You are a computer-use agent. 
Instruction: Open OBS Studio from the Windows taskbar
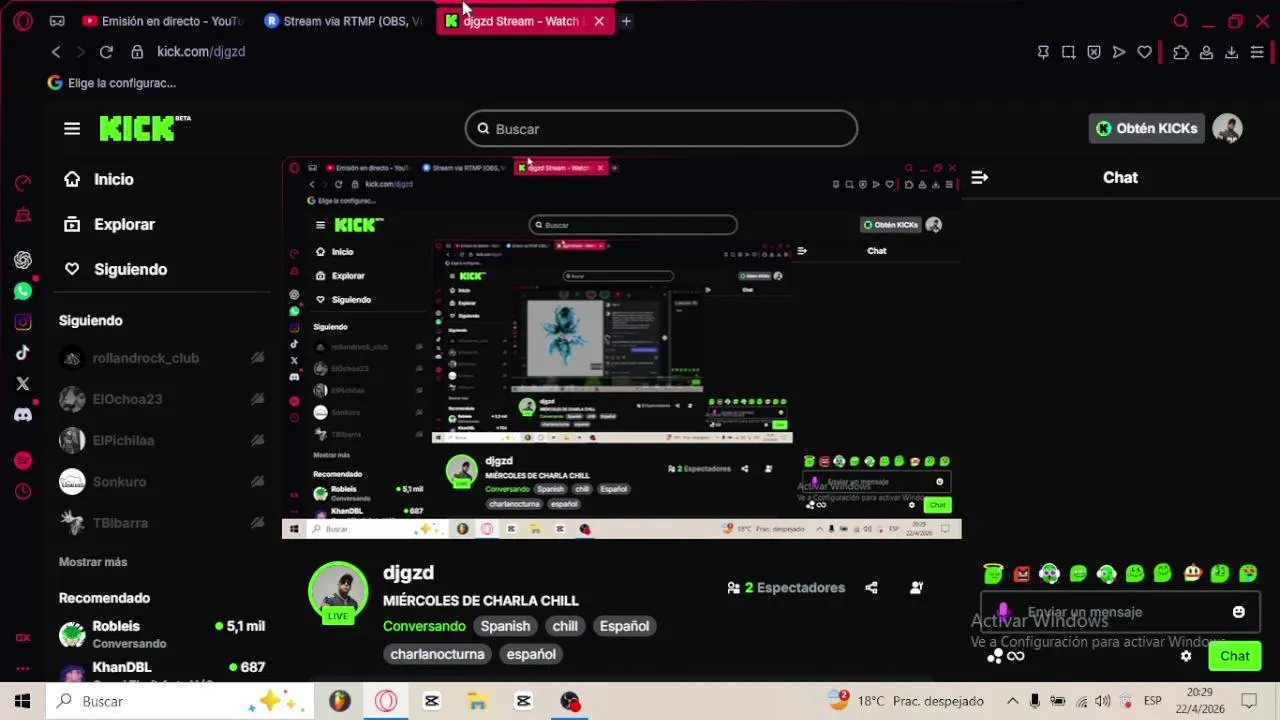click(570, 701)
